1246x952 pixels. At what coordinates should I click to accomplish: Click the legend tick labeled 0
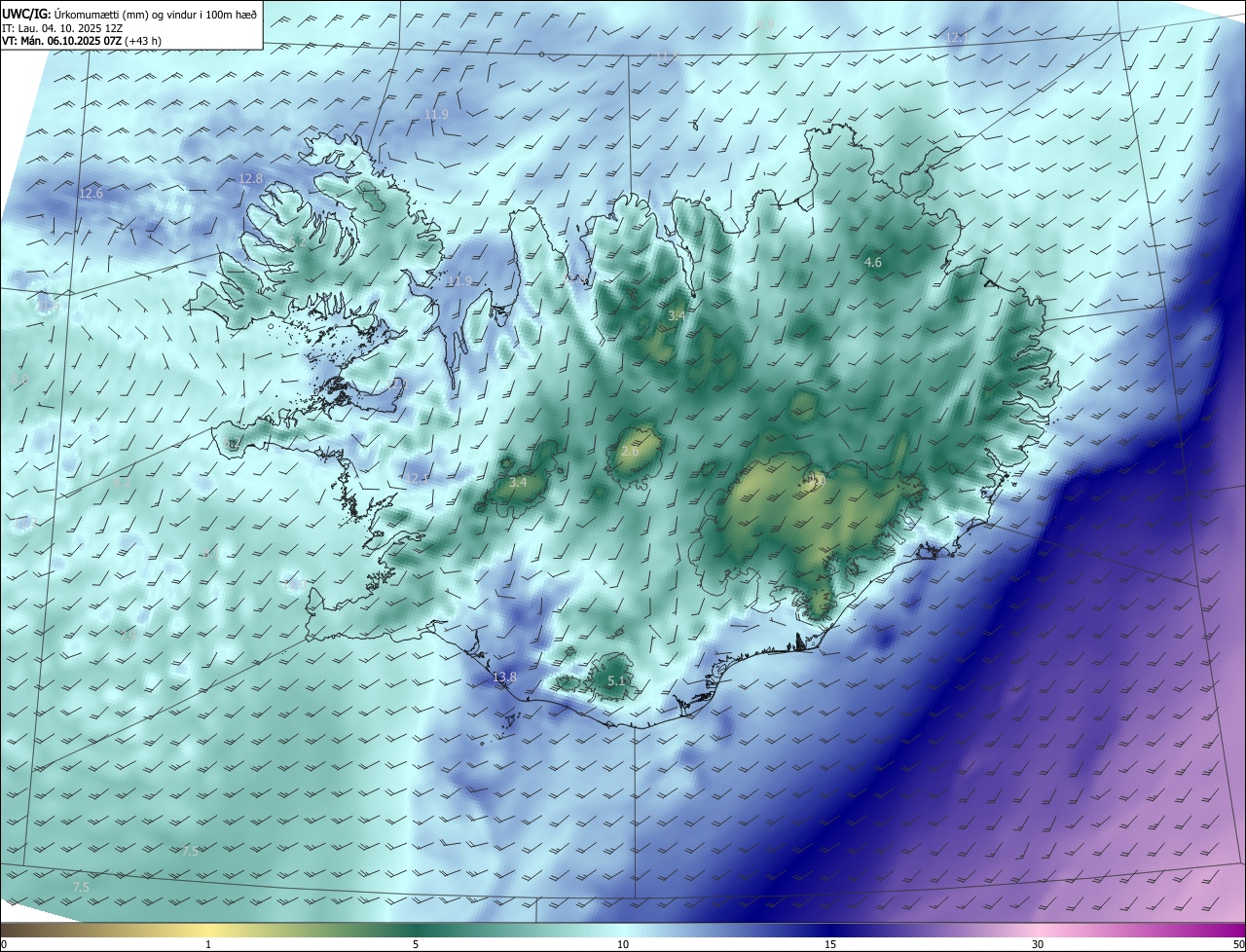pyautogui.click(x=4, y=944)
